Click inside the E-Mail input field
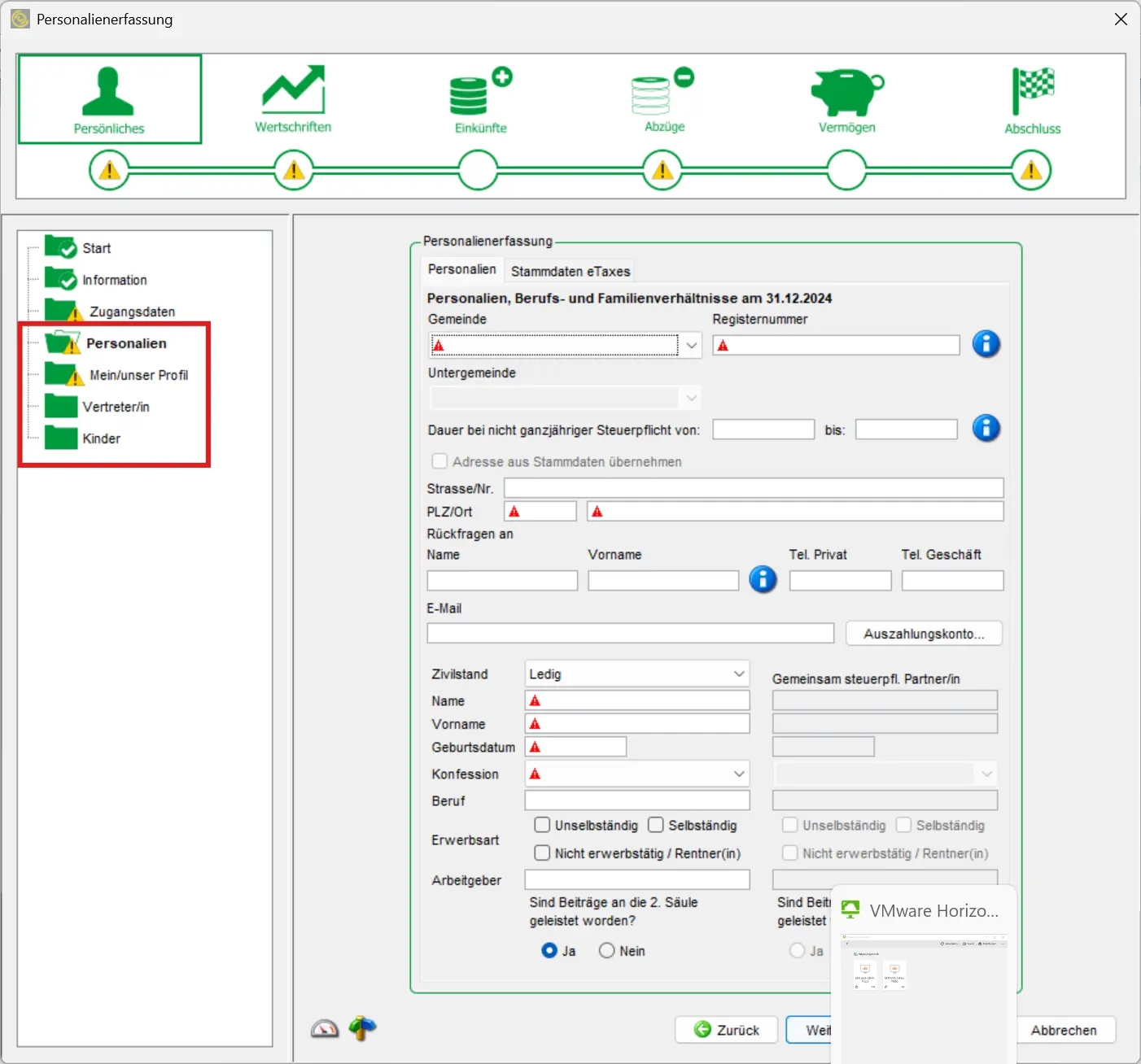 click(x=630, y=633)
